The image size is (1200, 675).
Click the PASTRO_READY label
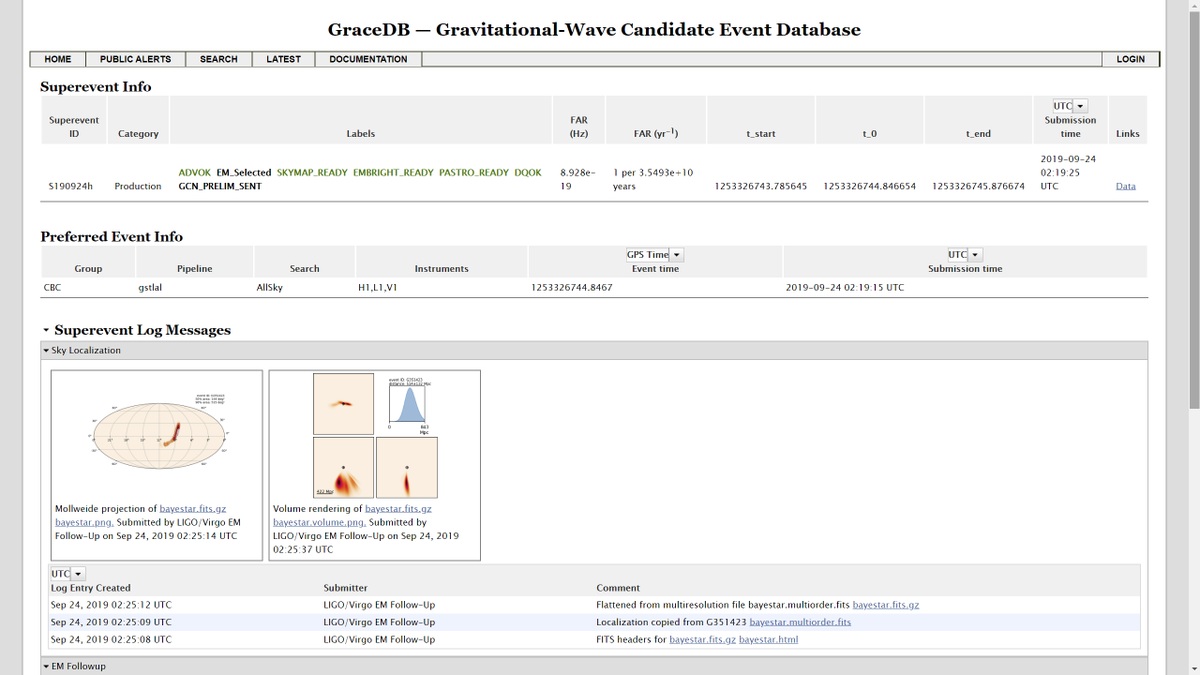pos(474,173)
